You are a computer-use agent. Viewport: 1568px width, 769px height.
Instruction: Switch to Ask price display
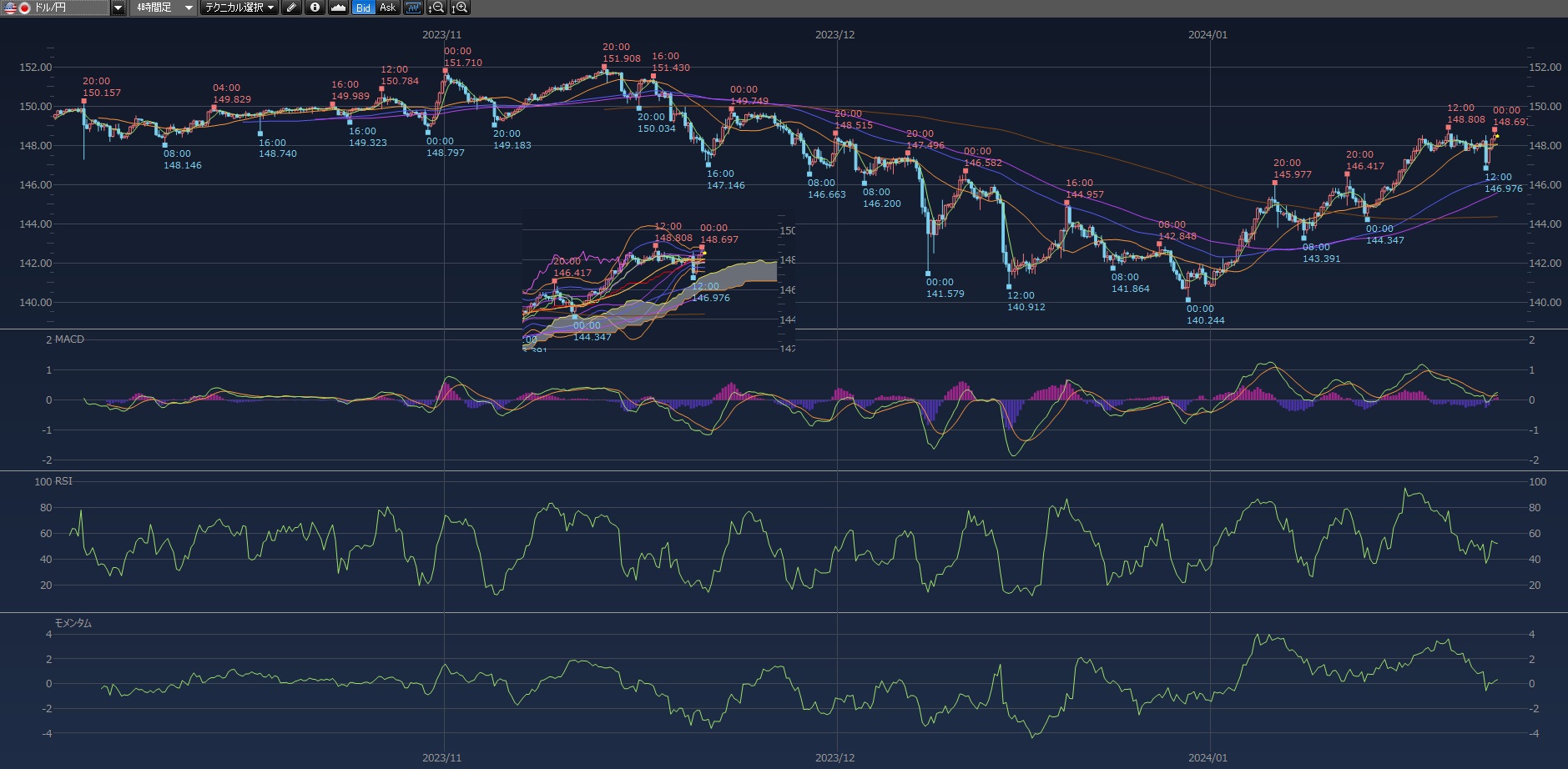388,8
